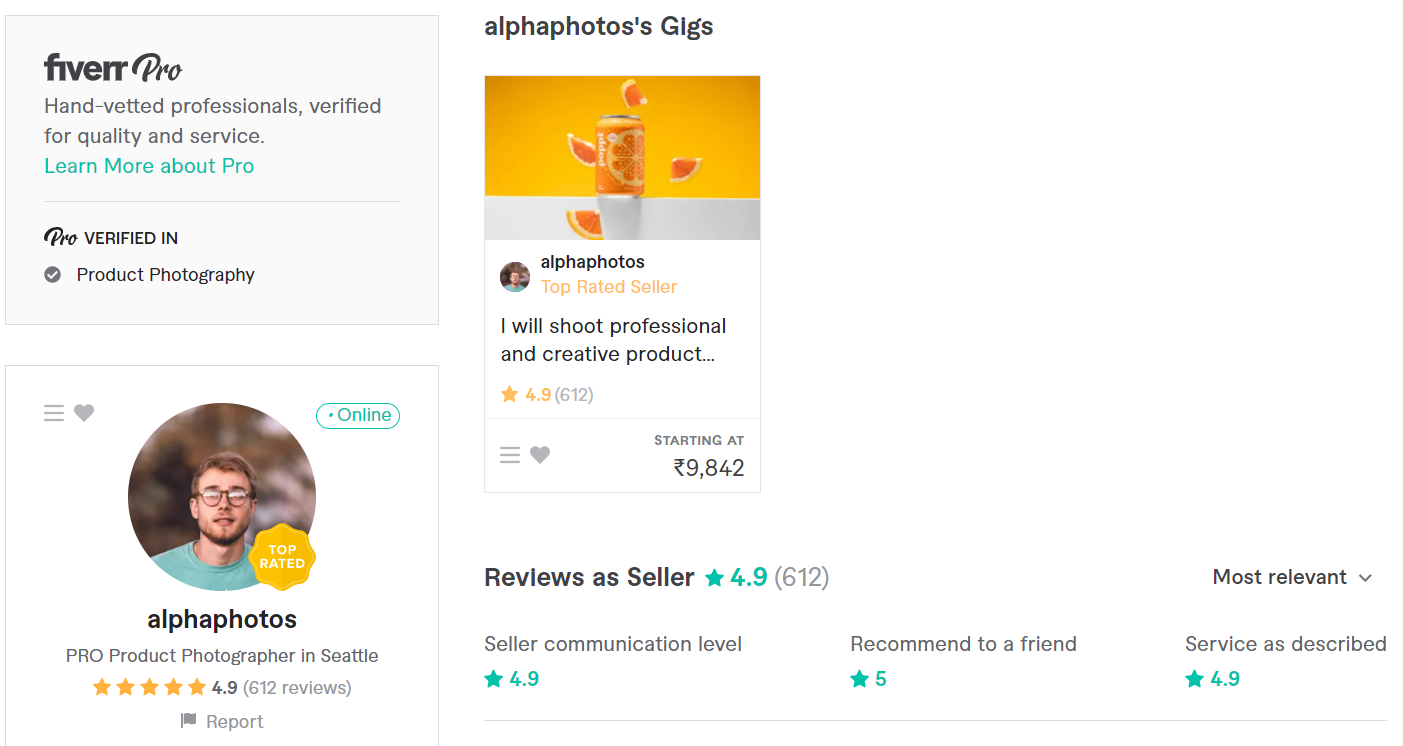Click the Top Rated badge on avatar
Image resolution: width=1403 pixels, height=746 pixels.
[x=282, y=557]
